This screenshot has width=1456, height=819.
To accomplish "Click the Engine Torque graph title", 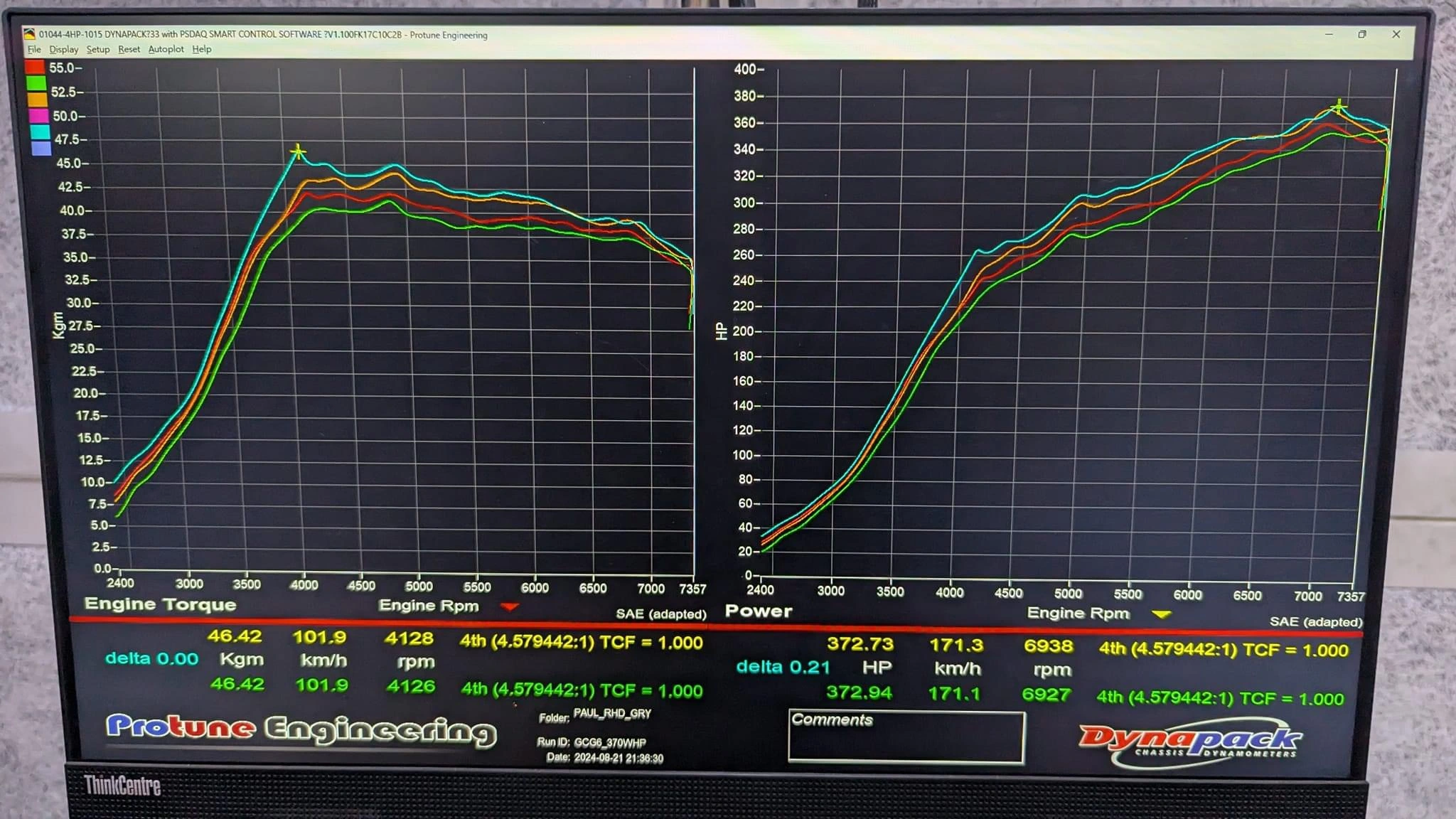I will coord(160,604).
